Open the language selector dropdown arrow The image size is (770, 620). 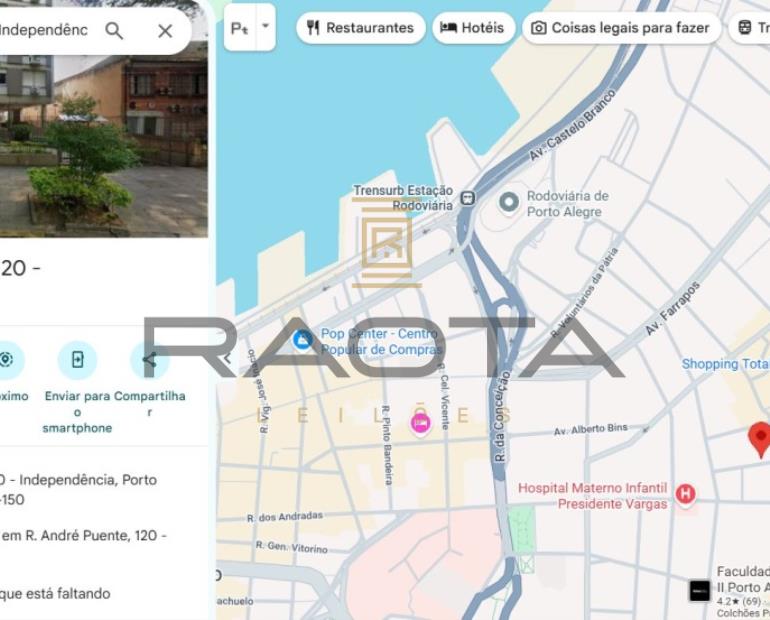tap(266, 26)
